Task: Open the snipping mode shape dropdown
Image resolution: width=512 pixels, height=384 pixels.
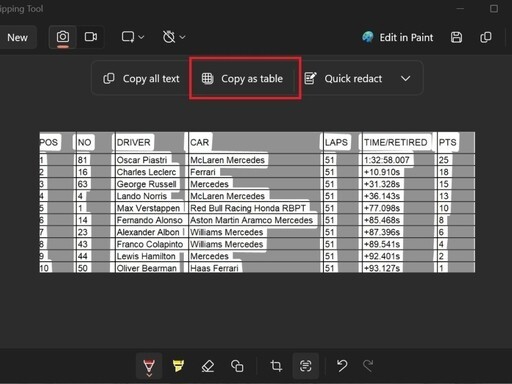Action: click(133, 37)
